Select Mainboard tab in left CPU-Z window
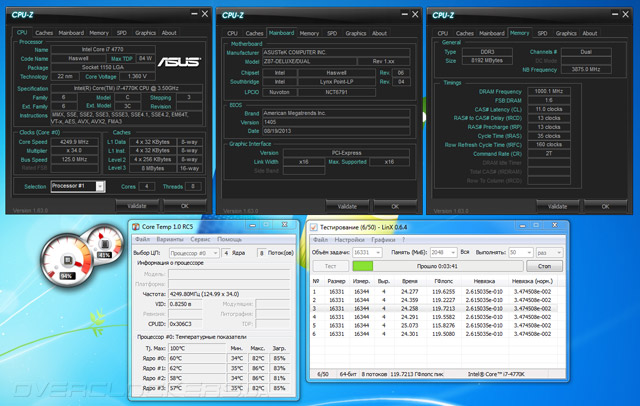Image resolution: width=640 pixels, height=406 pixels. [x=71, y=33]
